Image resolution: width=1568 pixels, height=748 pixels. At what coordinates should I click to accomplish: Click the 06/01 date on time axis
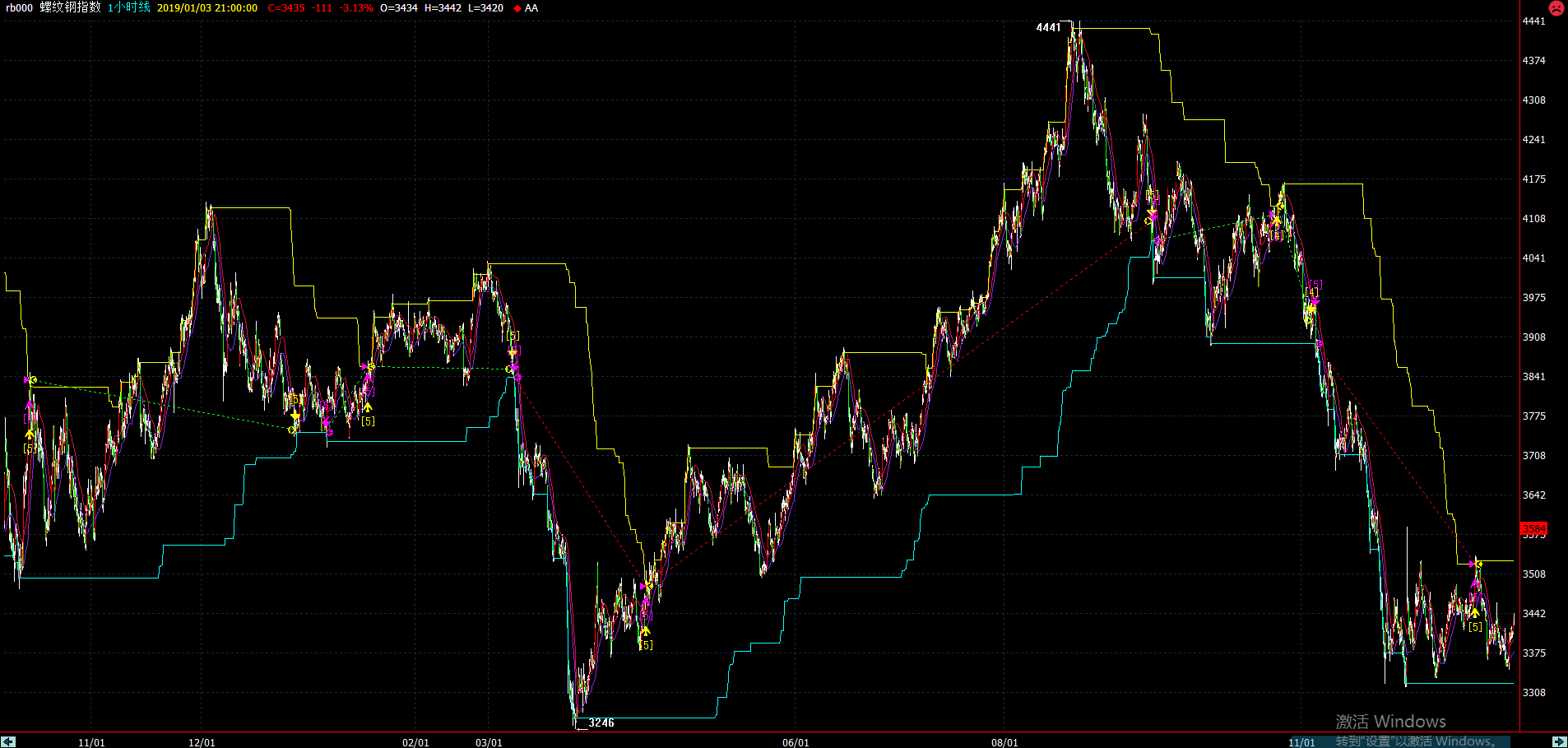(796, 742)
